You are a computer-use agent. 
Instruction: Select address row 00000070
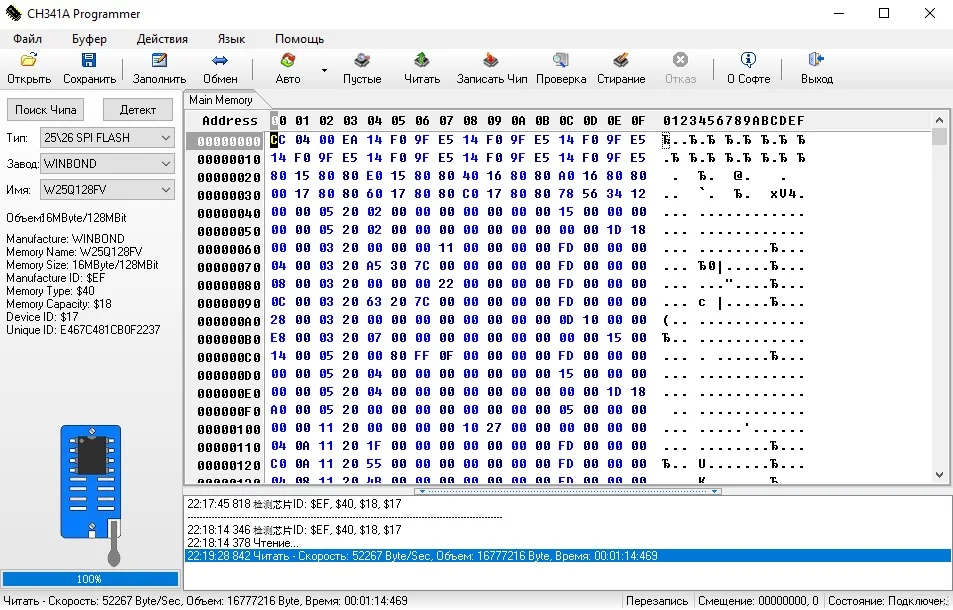coord(229,267)
